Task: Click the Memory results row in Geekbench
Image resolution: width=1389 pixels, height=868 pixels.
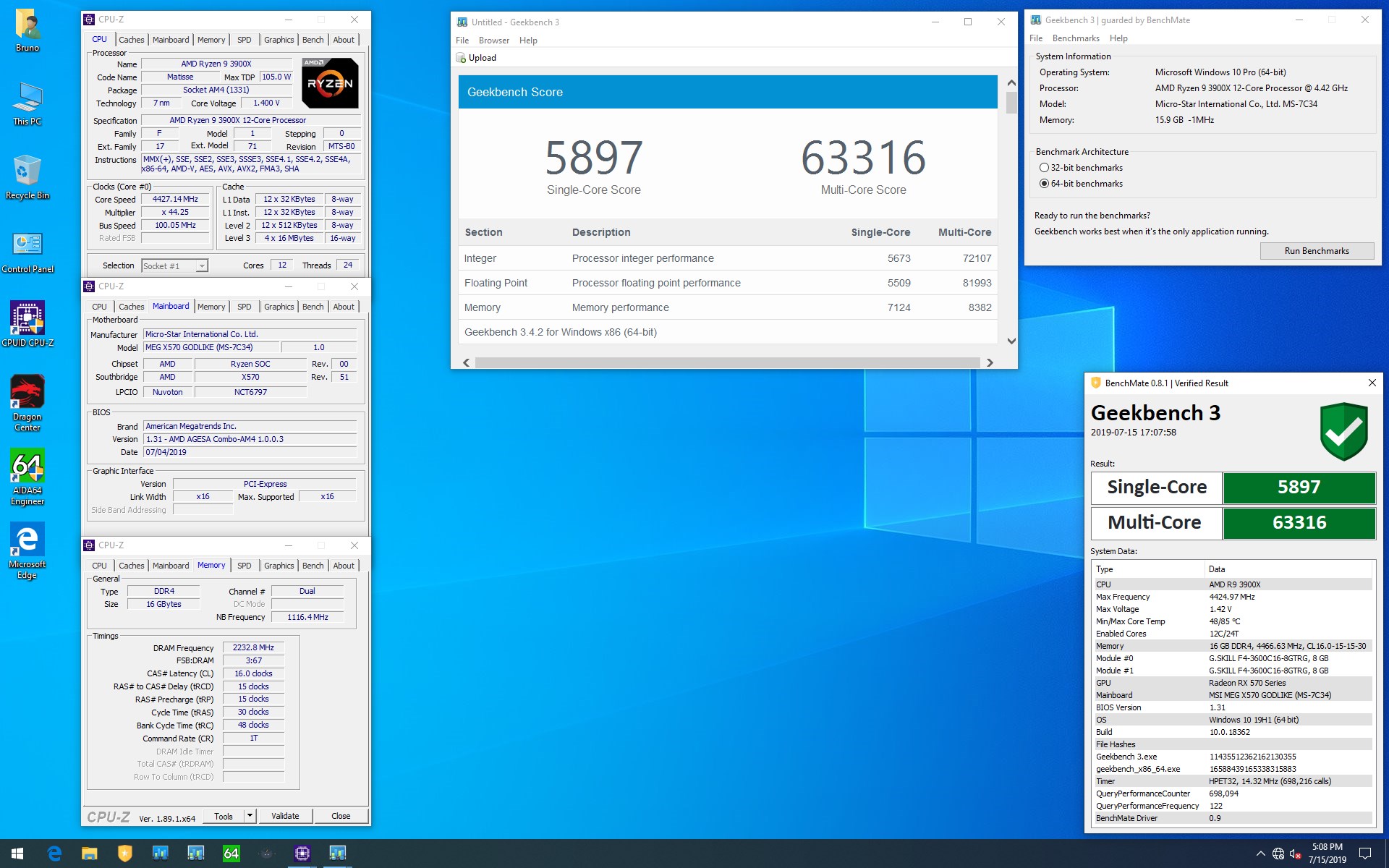Action: coord(728,307)
